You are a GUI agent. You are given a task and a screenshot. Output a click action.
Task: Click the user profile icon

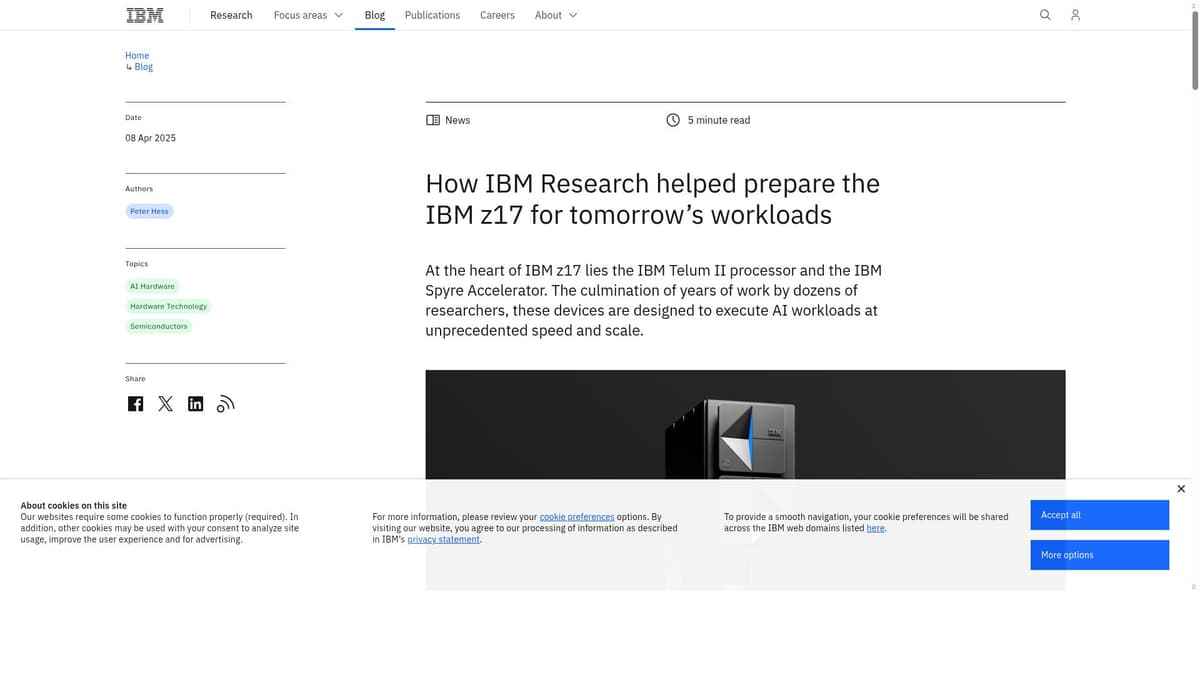(1074, 15)
